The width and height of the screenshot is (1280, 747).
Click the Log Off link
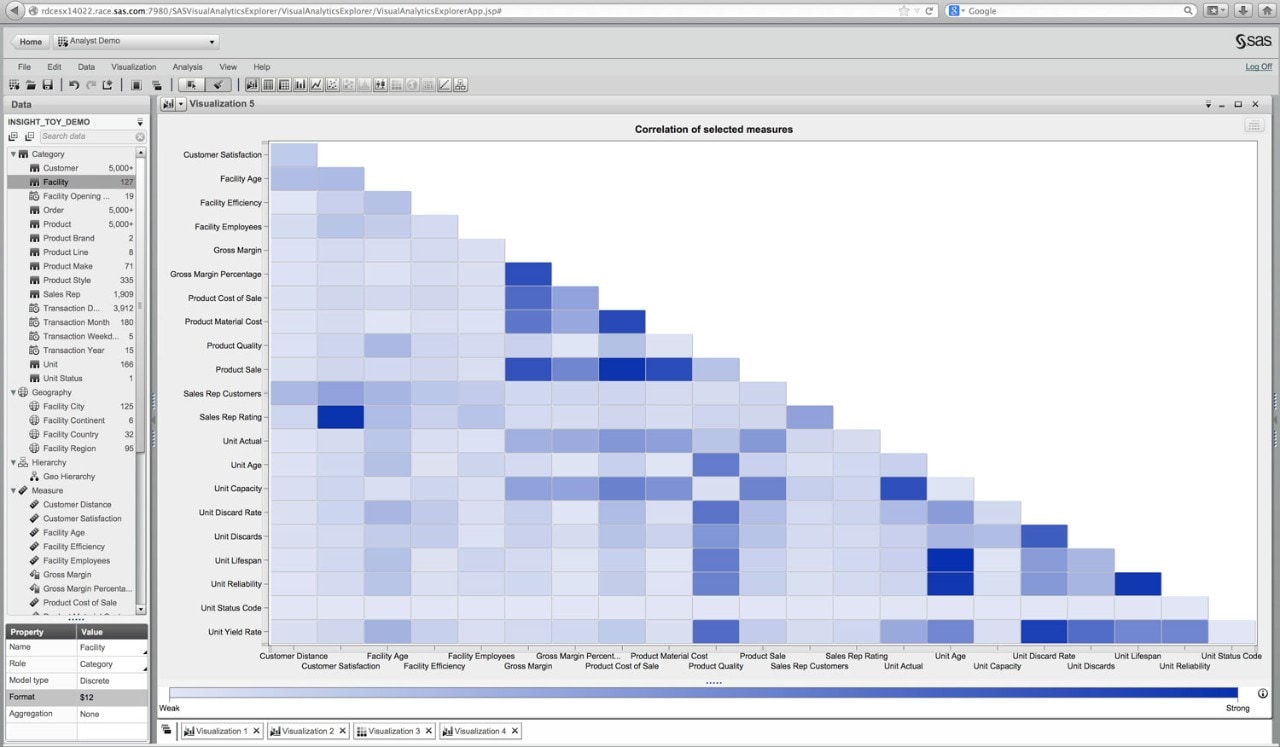(x=1258, y=67)
